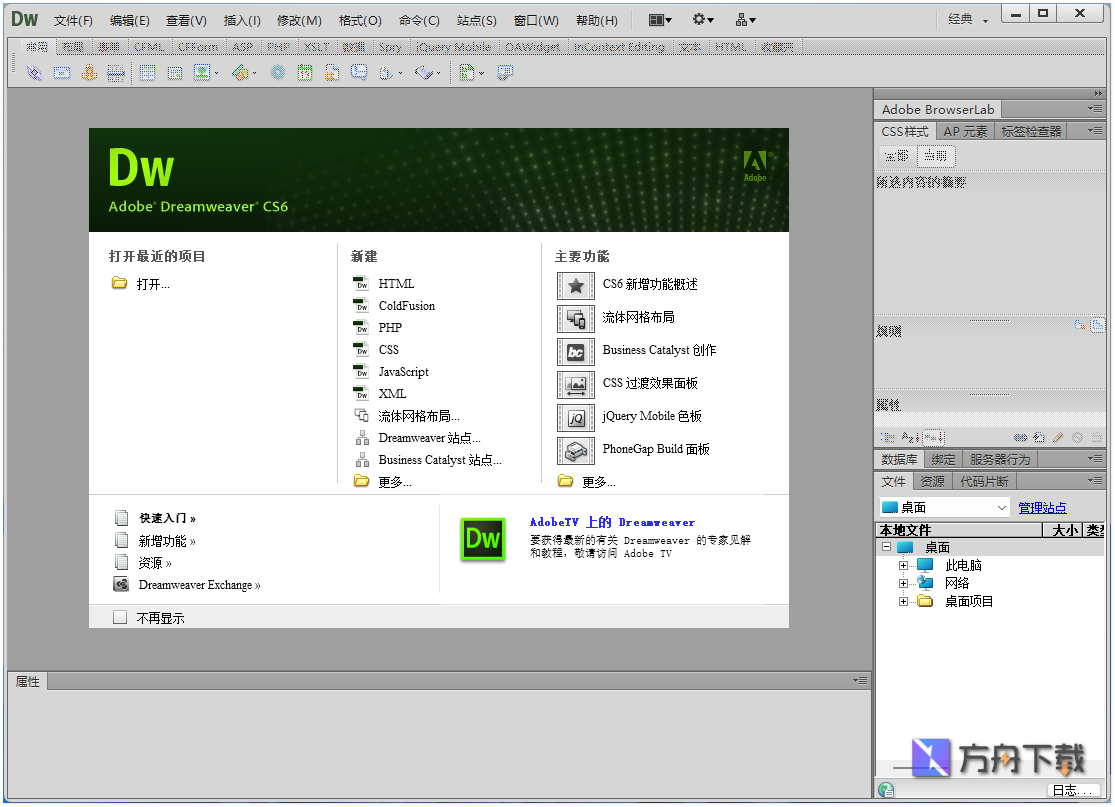This screenshot has width=1115, height=807.
Task: Click the Attach Style Sheet chain icon
Action: 1020,437
